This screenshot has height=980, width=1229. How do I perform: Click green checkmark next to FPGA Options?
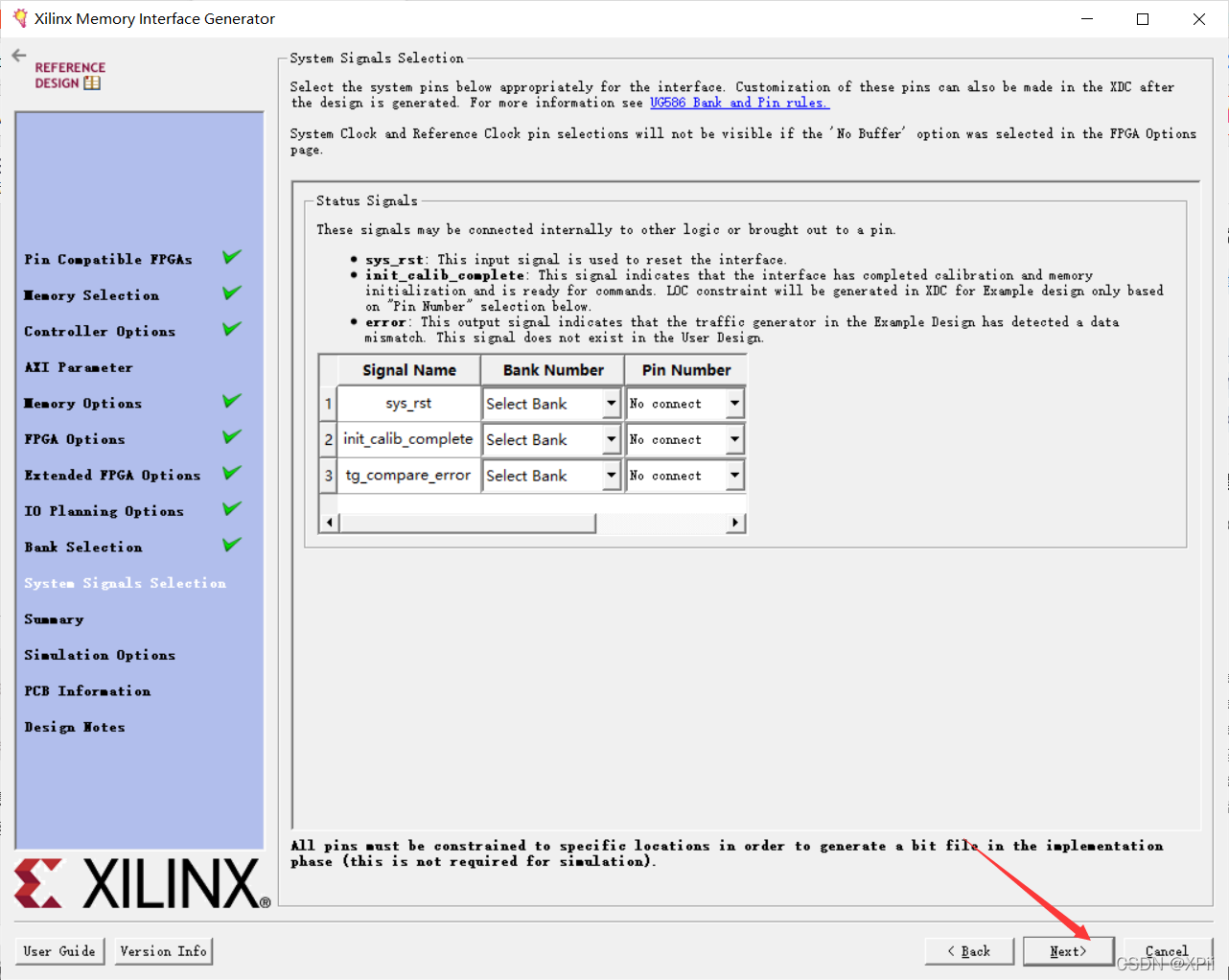click(x=232, y=437)
